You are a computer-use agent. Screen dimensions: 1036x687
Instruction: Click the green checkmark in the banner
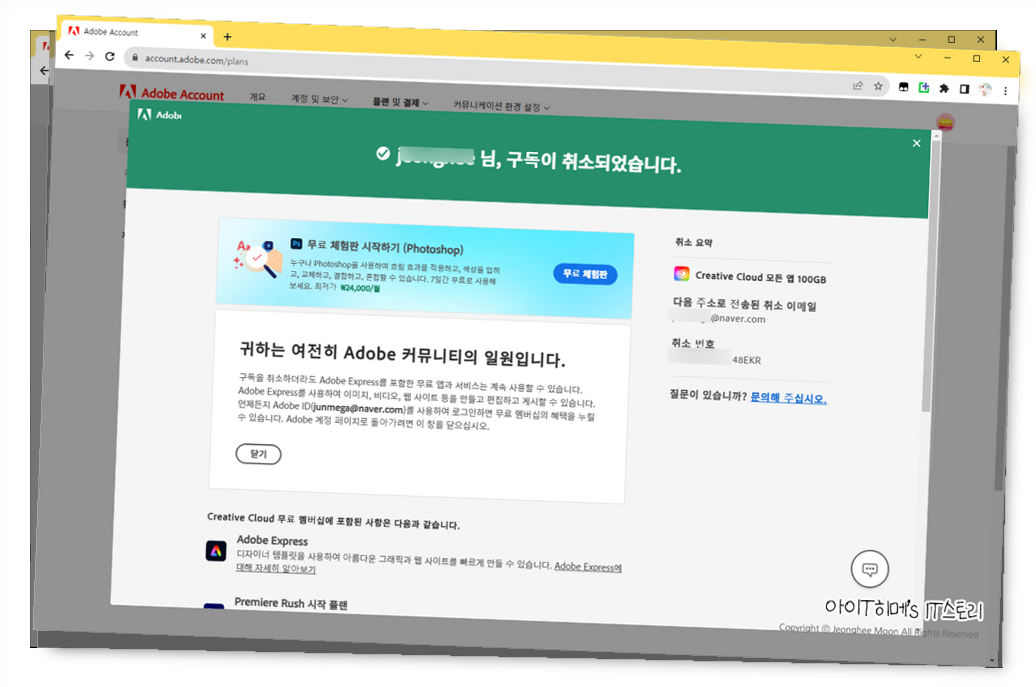click(x=383, y=153)
